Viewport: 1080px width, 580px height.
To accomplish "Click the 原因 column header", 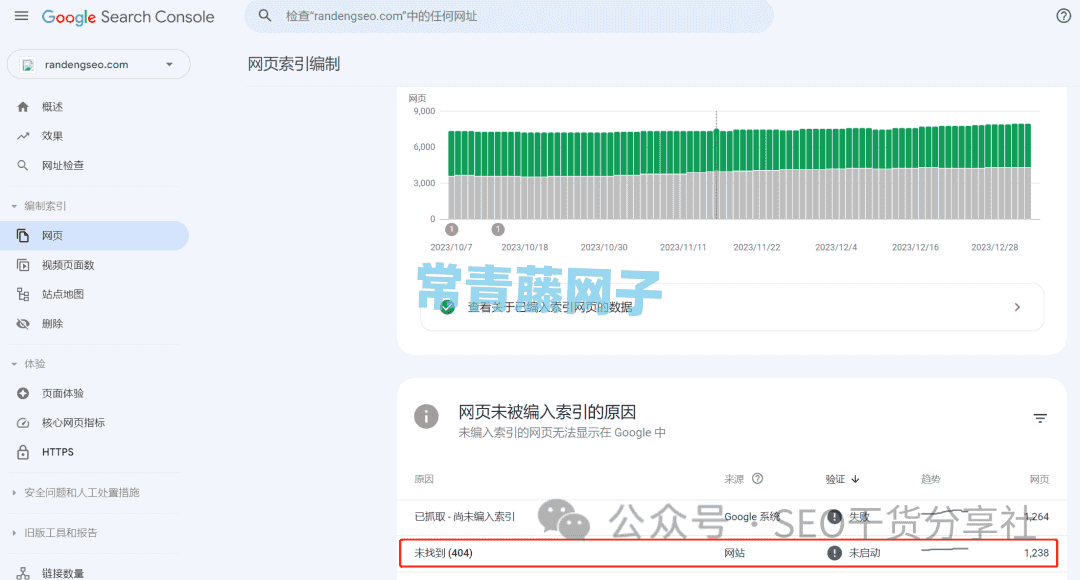I will pos(424,479).
